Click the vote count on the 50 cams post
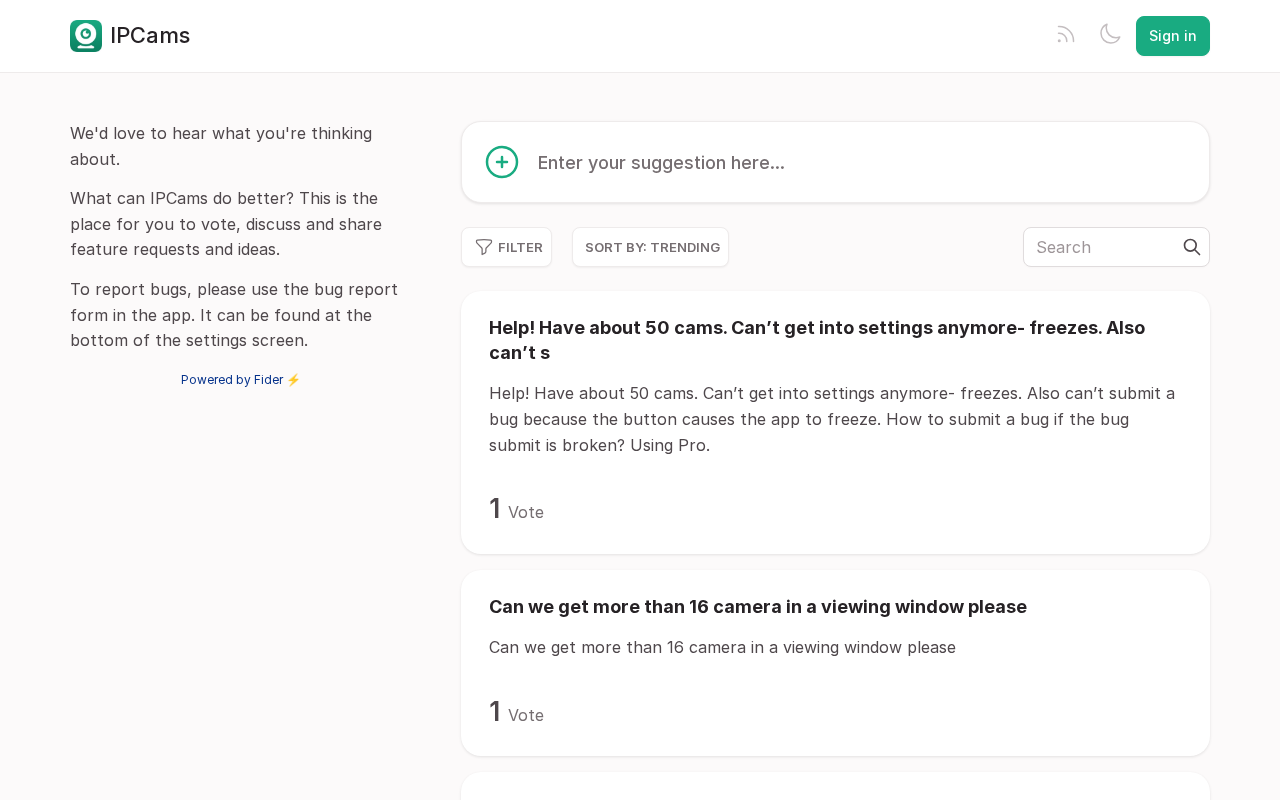The height and width of the screenshot is (800, 1280). coord(517,509)
